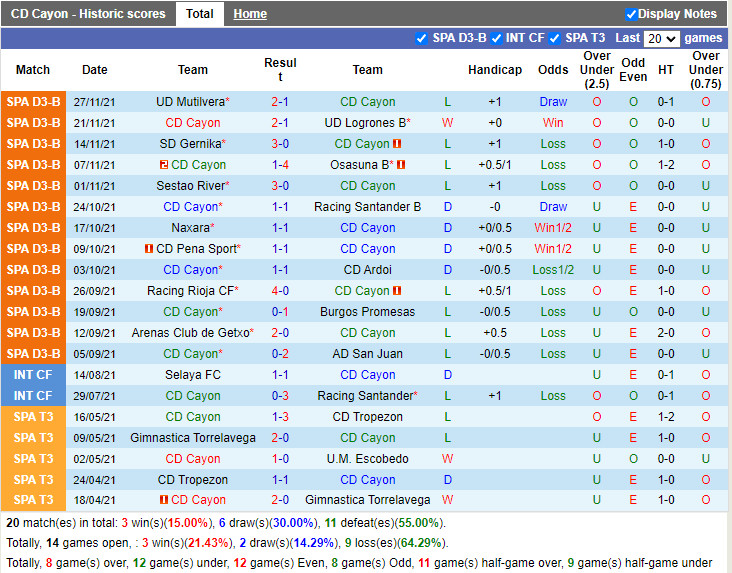The image size is (732, 573).
Task: Click the Draw odds cell on 24/10/21
Action: (x=553, y=207)
